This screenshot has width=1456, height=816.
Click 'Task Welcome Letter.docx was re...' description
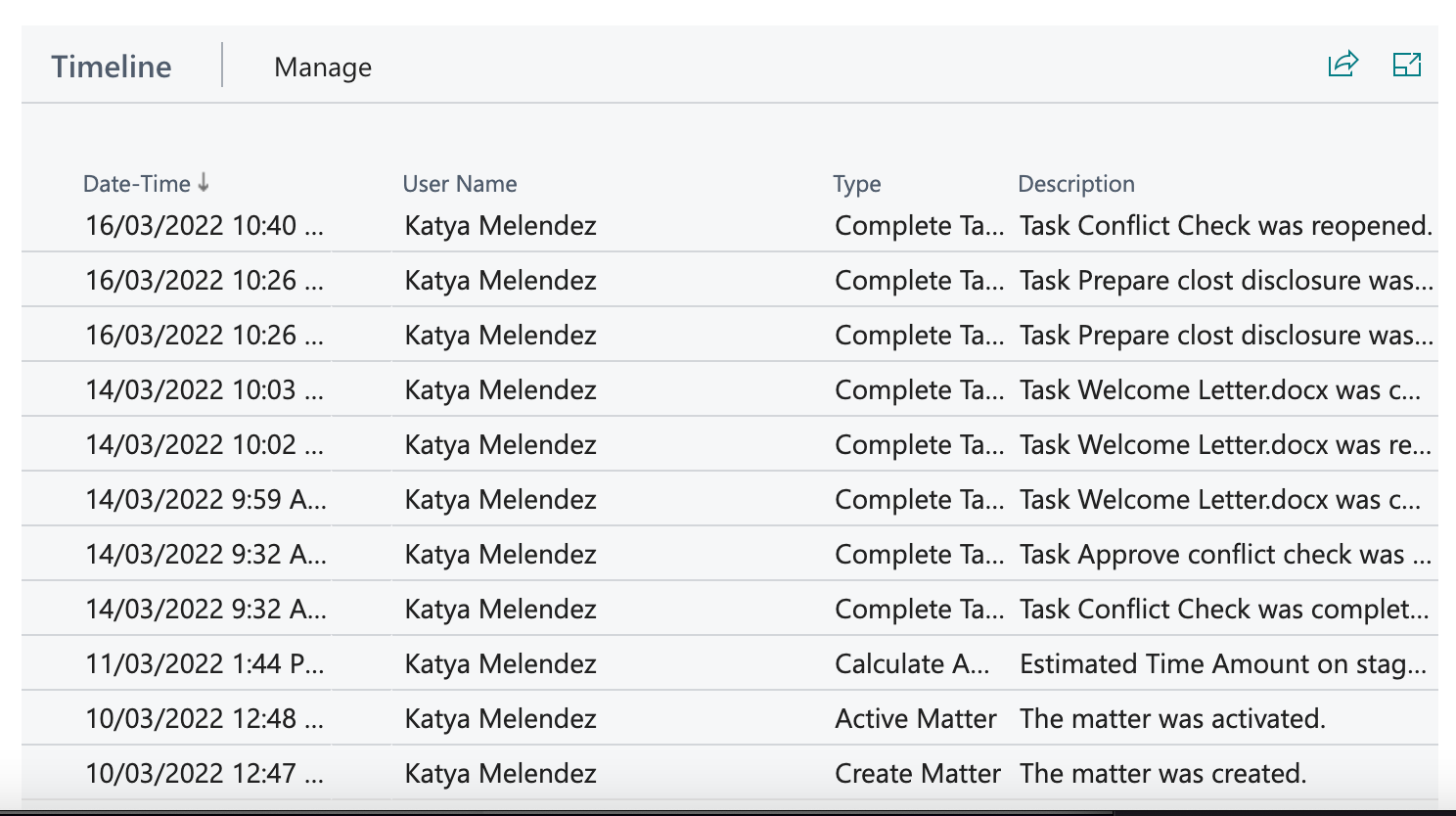coord(1226,444)
